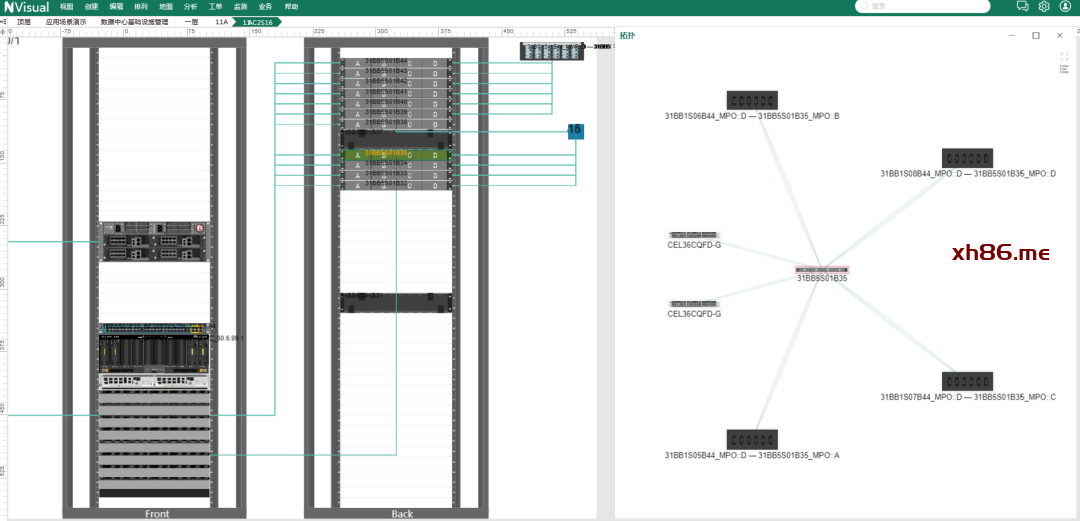Go to 应用场景演示 breadcrumb

click(66, 22)
